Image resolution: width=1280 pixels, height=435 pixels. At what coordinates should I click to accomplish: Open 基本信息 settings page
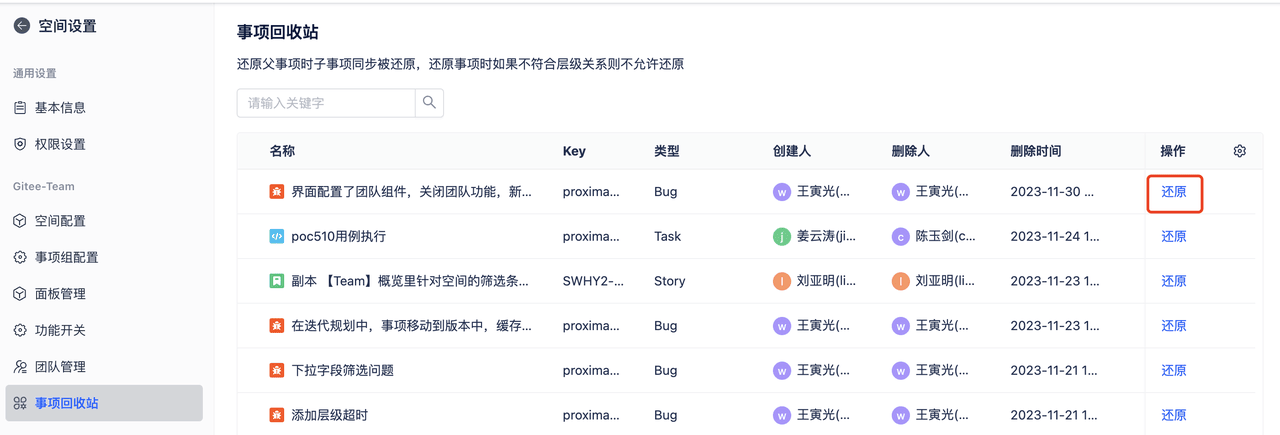(x=60, y=108)
